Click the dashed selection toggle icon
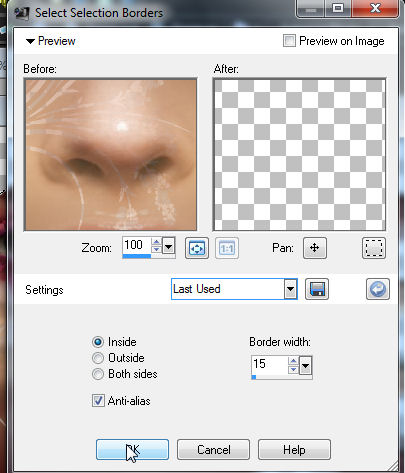405x473 pixels. pyautogui.click(x=374, y=248)
